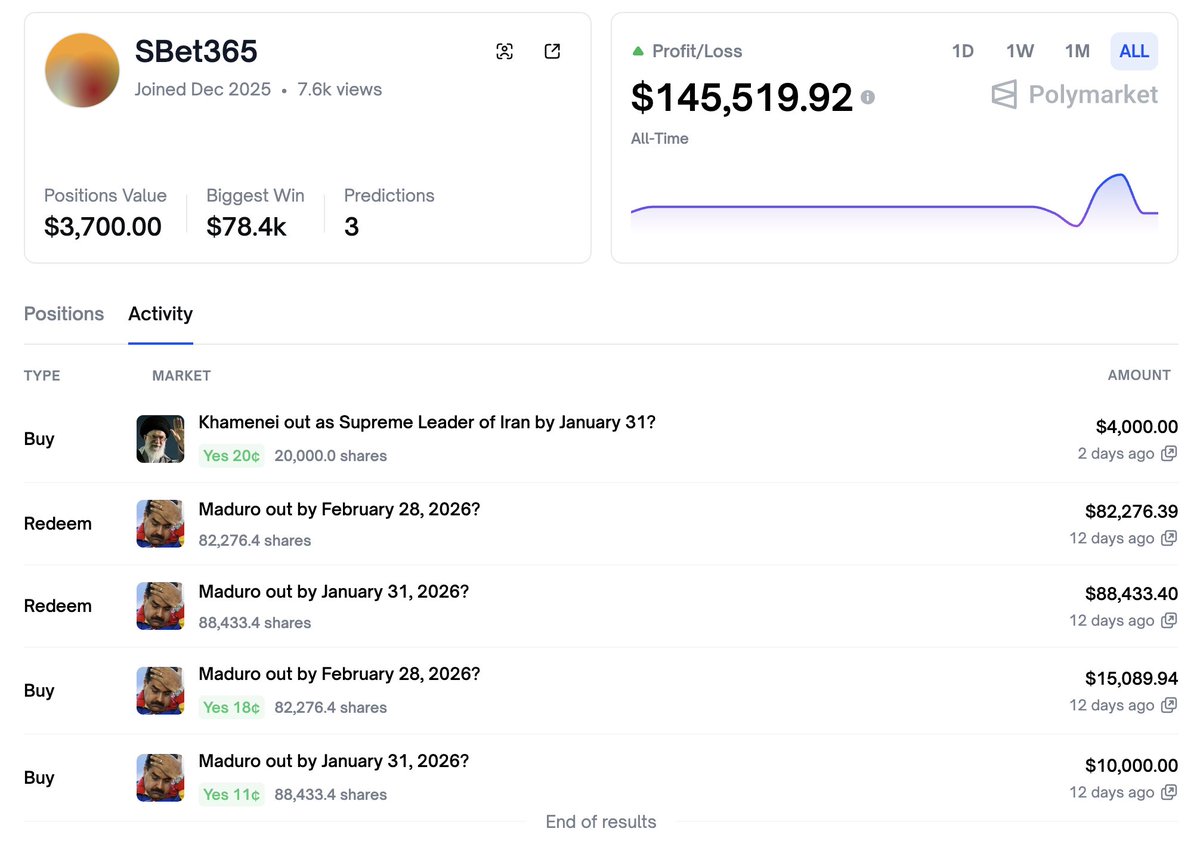
Task: Open transaction link for $10,000.00 buy
Action: click(1169, 793)
